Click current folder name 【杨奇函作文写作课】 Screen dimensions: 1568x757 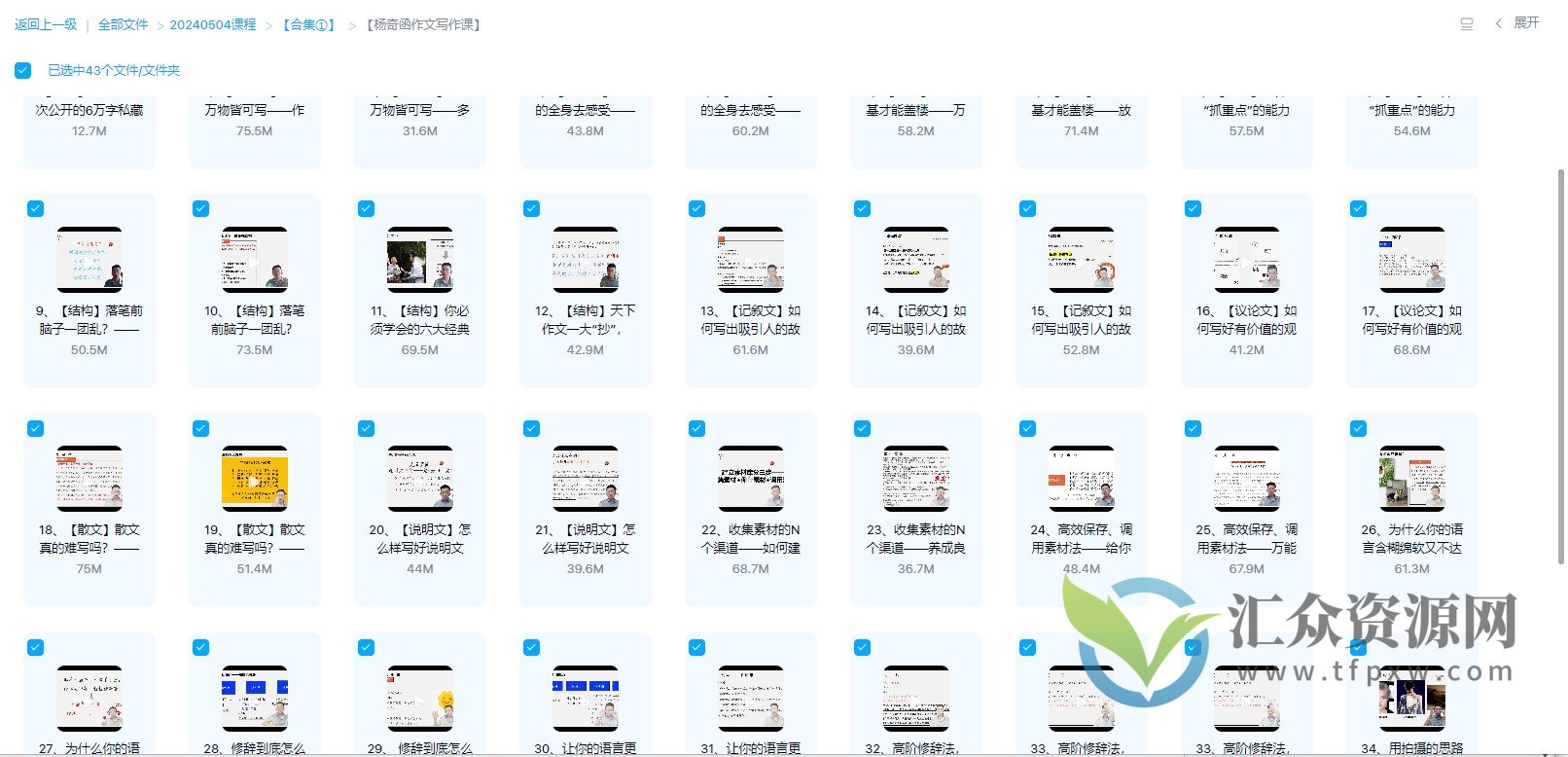click(423, 24)
